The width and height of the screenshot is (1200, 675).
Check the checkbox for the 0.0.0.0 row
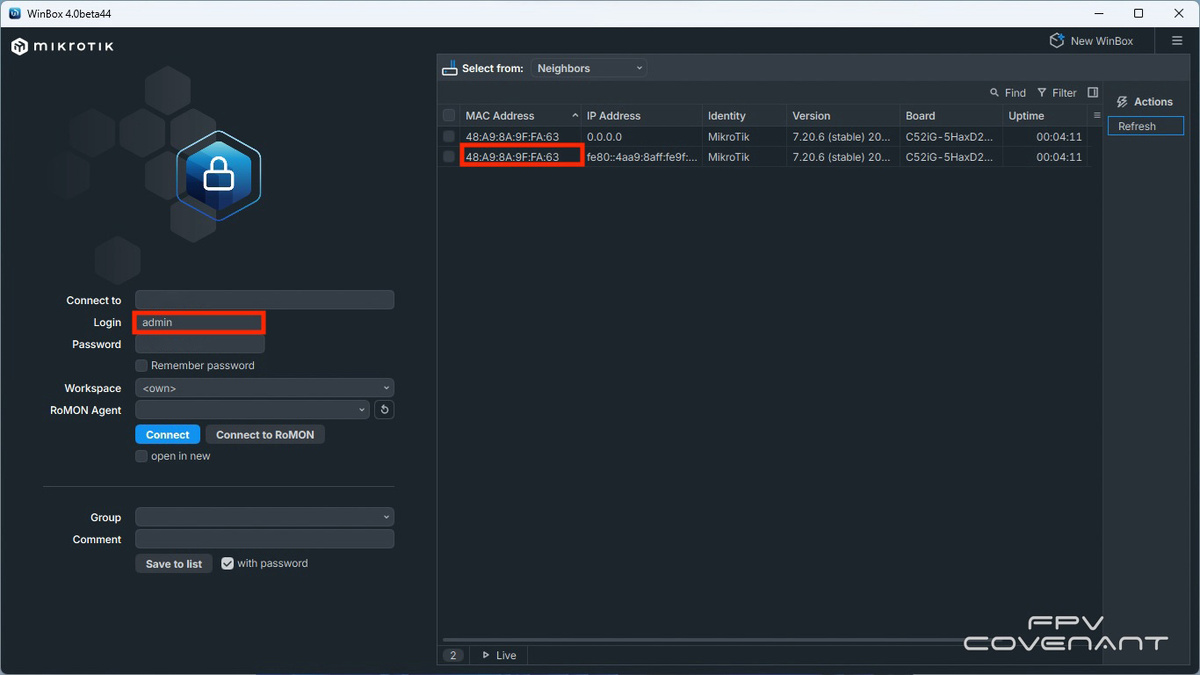coord(449,136)
